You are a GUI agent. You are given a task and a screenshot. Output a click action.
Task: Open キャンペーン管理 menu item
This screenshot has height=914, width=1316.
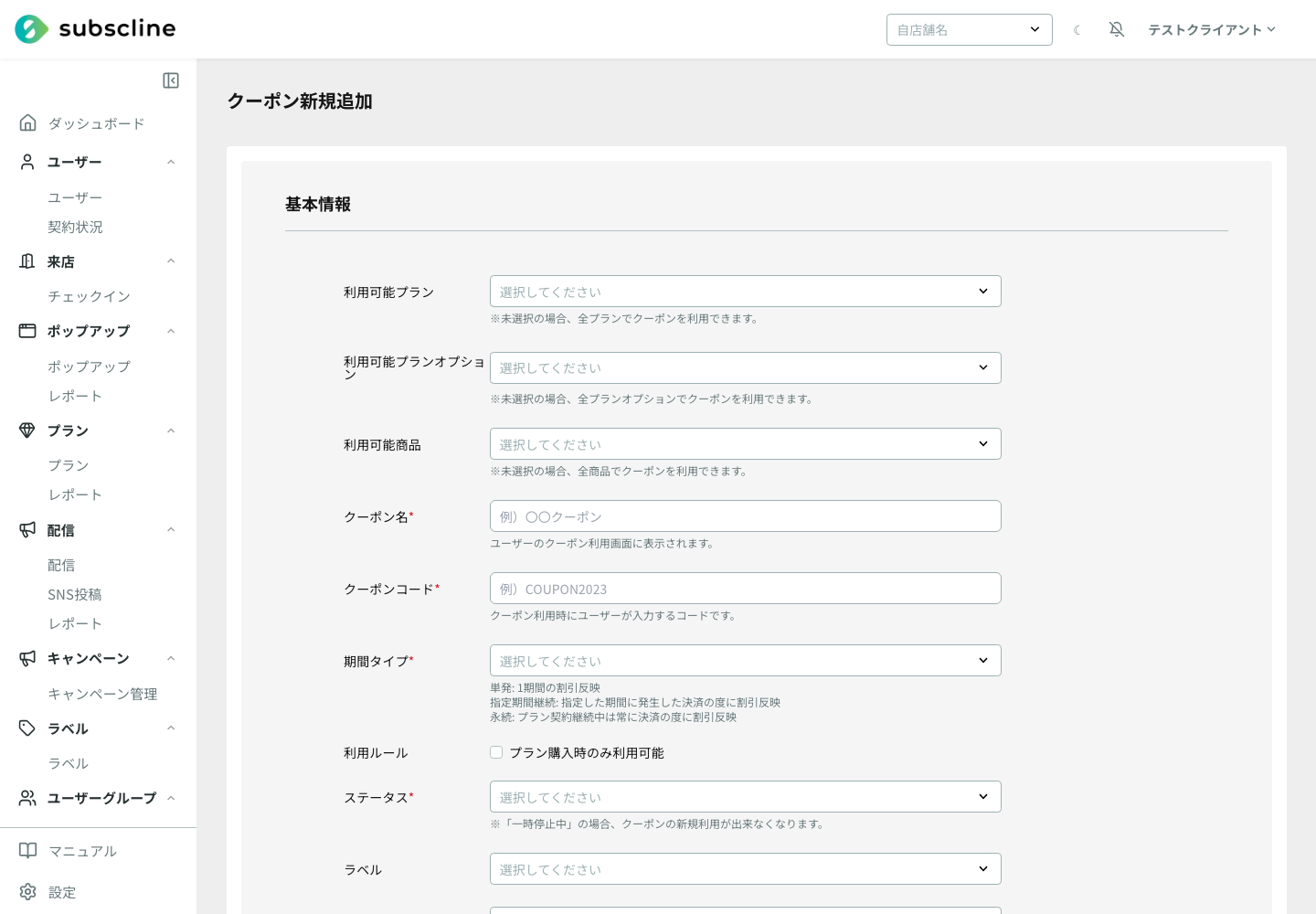coord(102,694)
